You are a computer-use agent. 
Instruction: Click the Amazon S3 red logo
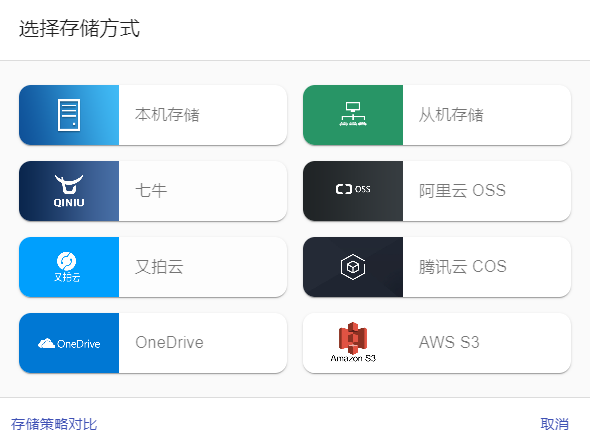353,338
